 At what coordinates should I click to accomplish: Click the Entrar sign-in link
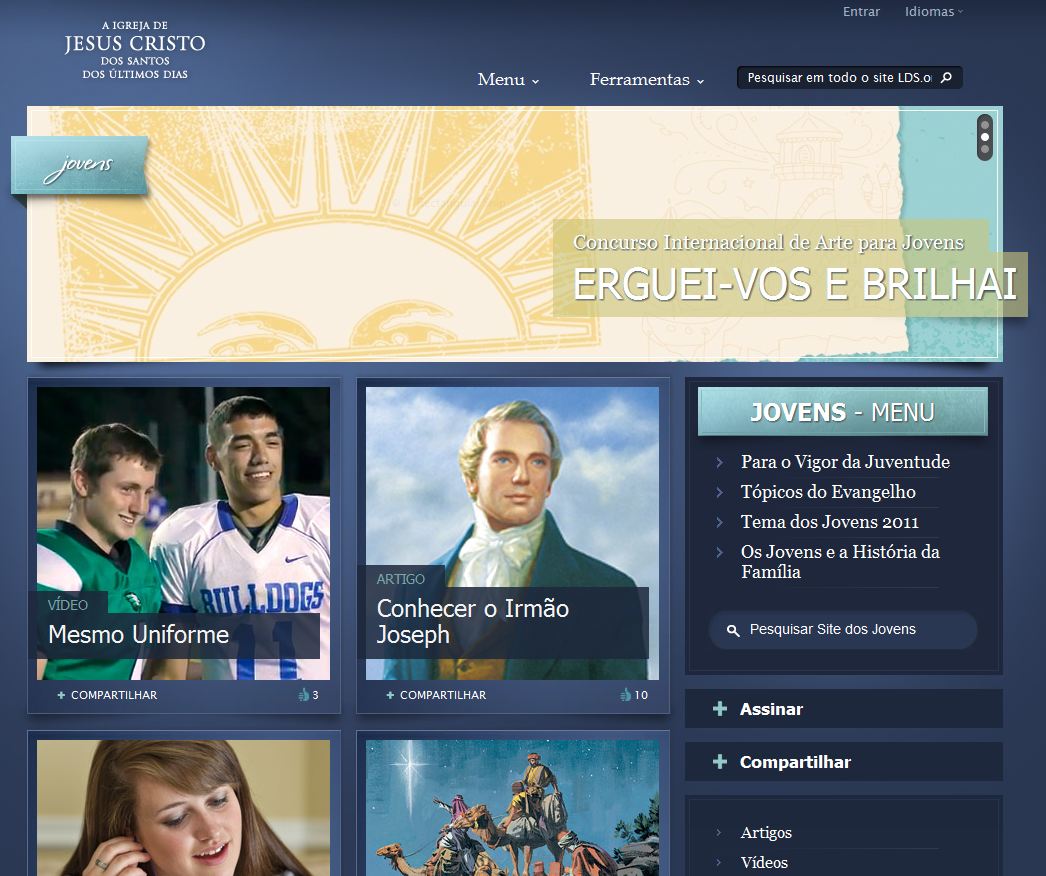[861, 12]
